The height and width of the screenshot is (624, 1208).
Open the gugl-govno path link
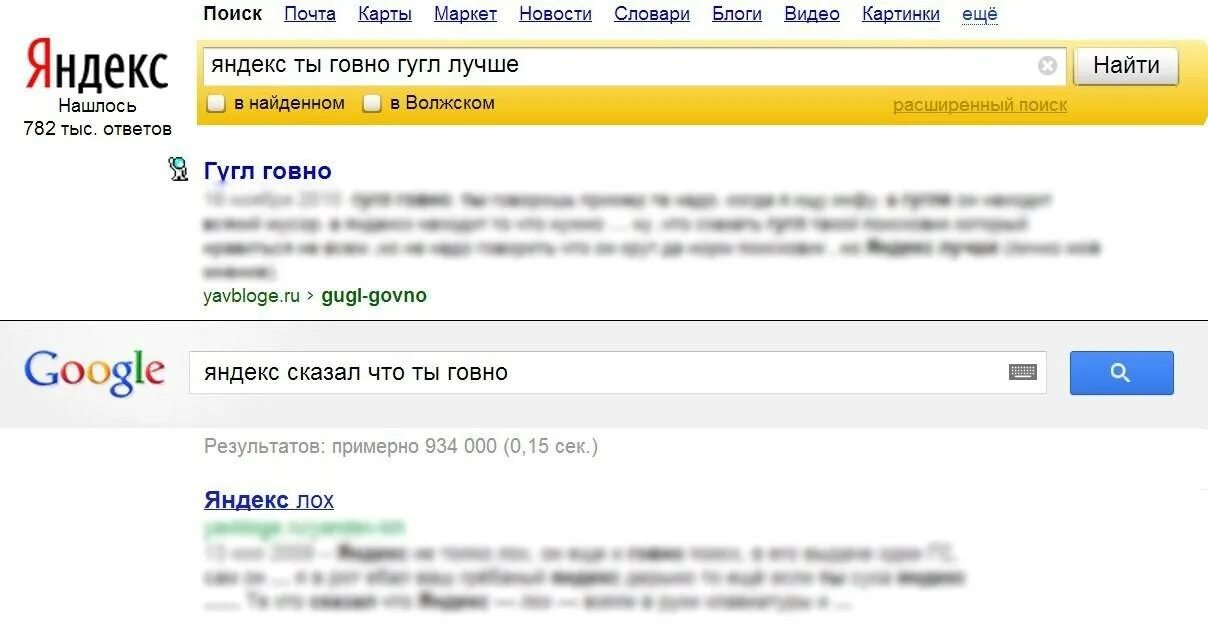374,296
